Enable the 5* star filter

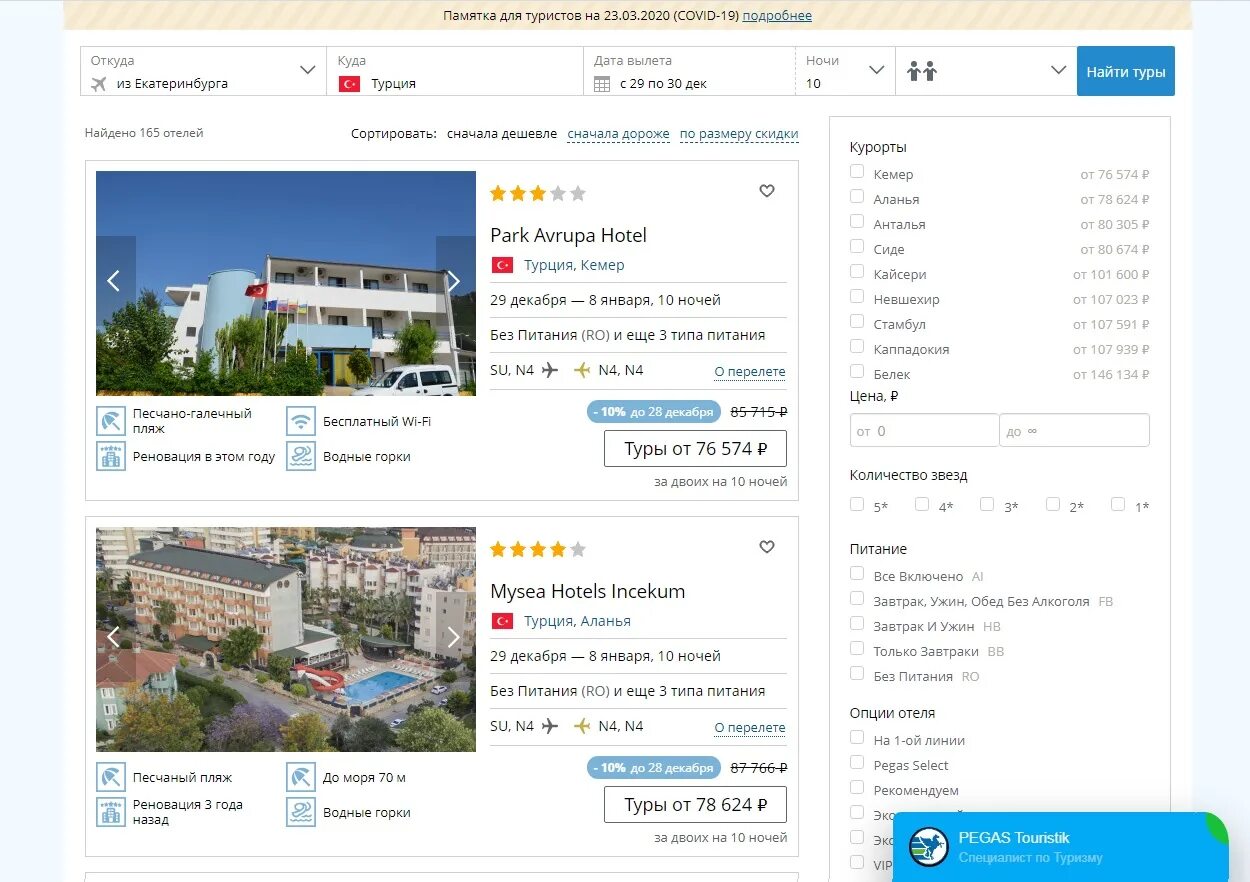coord(857,504)
